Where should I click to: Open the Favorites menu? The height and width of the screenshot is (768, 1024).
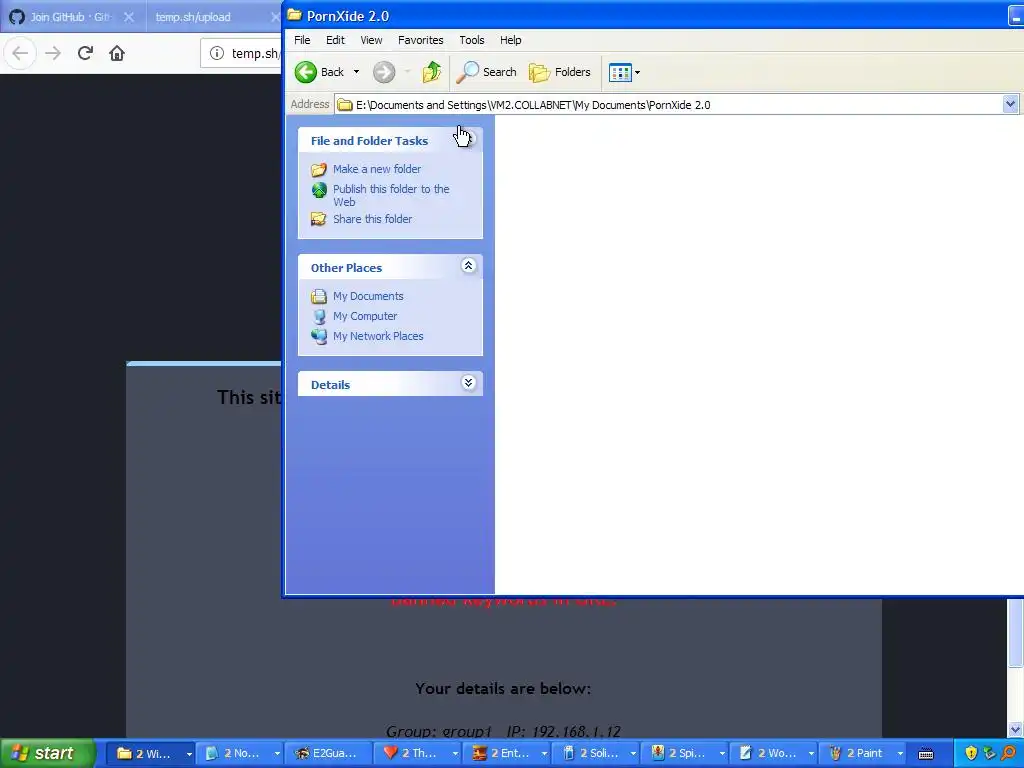coord(421,40)
